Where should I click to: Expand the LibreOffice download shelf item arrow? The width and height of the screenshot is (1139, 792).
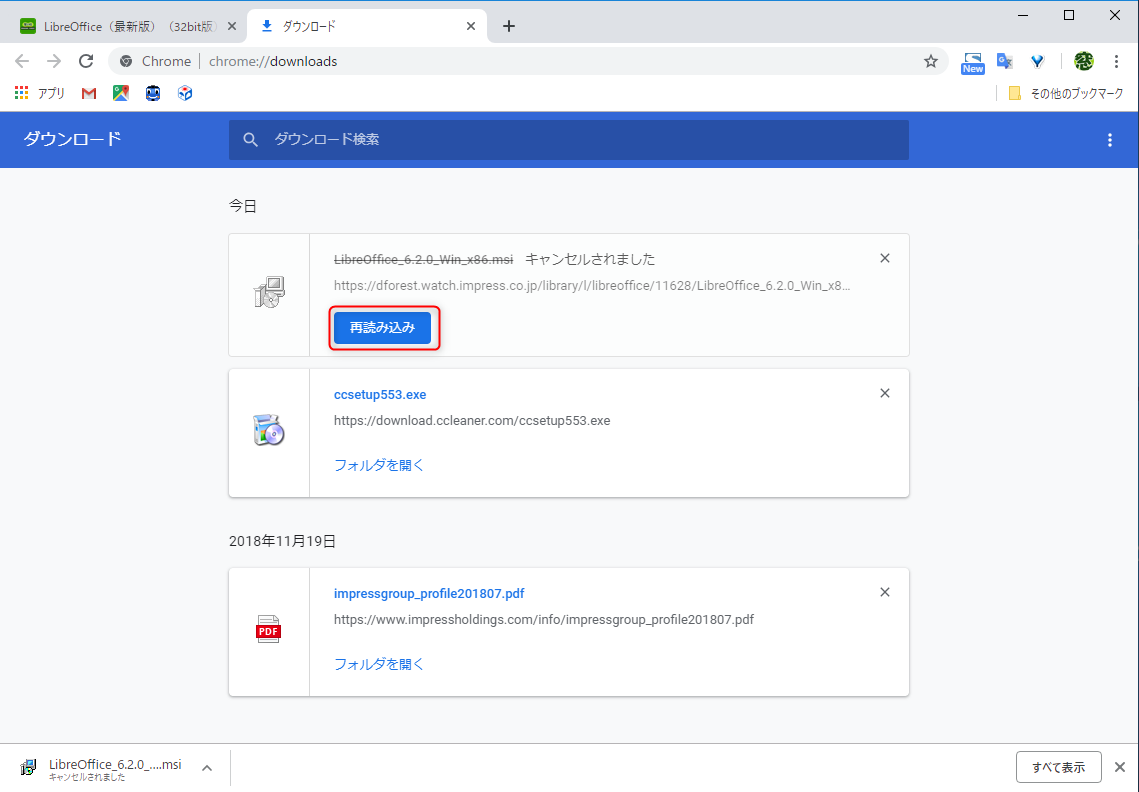(x=206, y=767)
